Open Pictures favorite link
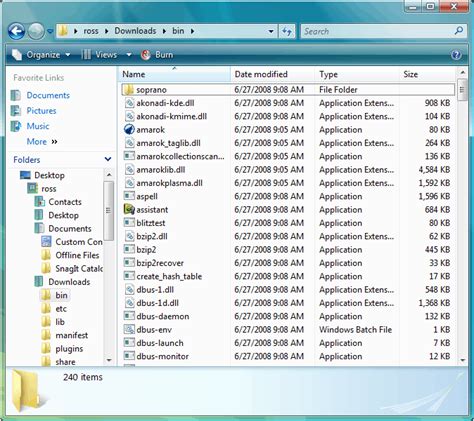 coord(41,111)
